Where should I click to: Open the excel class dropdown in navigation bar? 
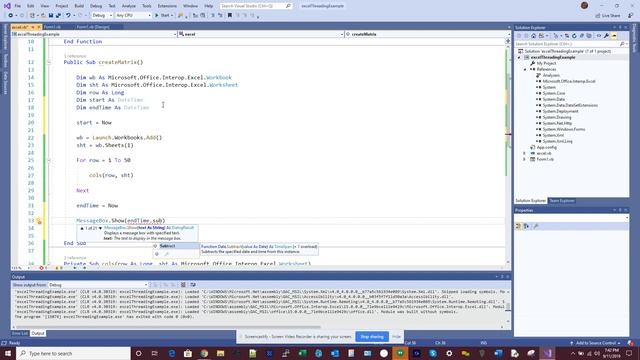260,34
